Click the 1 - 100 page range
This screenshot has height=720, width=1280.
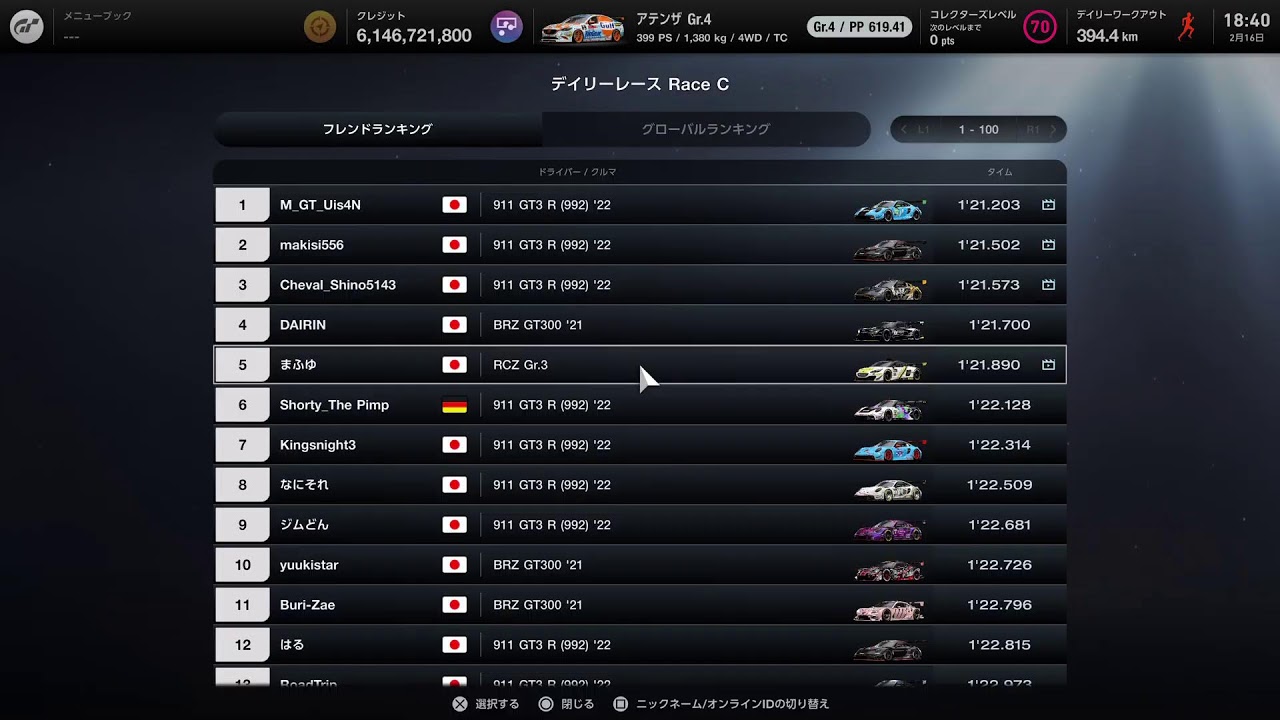(x=978, y=130)
